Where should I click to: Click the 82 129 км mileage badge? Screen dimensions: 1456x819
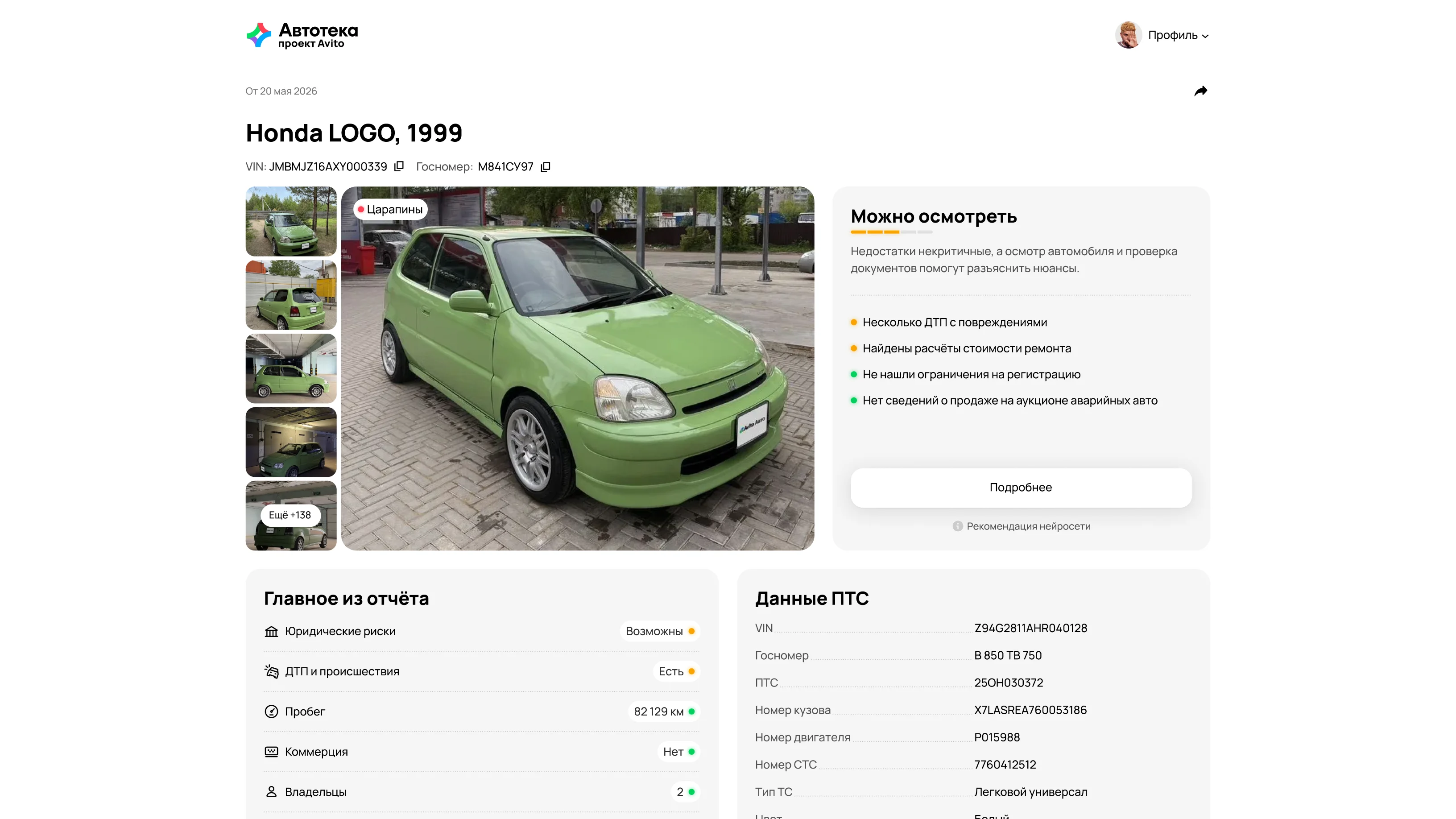pyautogui.click(x=664, y=711)
